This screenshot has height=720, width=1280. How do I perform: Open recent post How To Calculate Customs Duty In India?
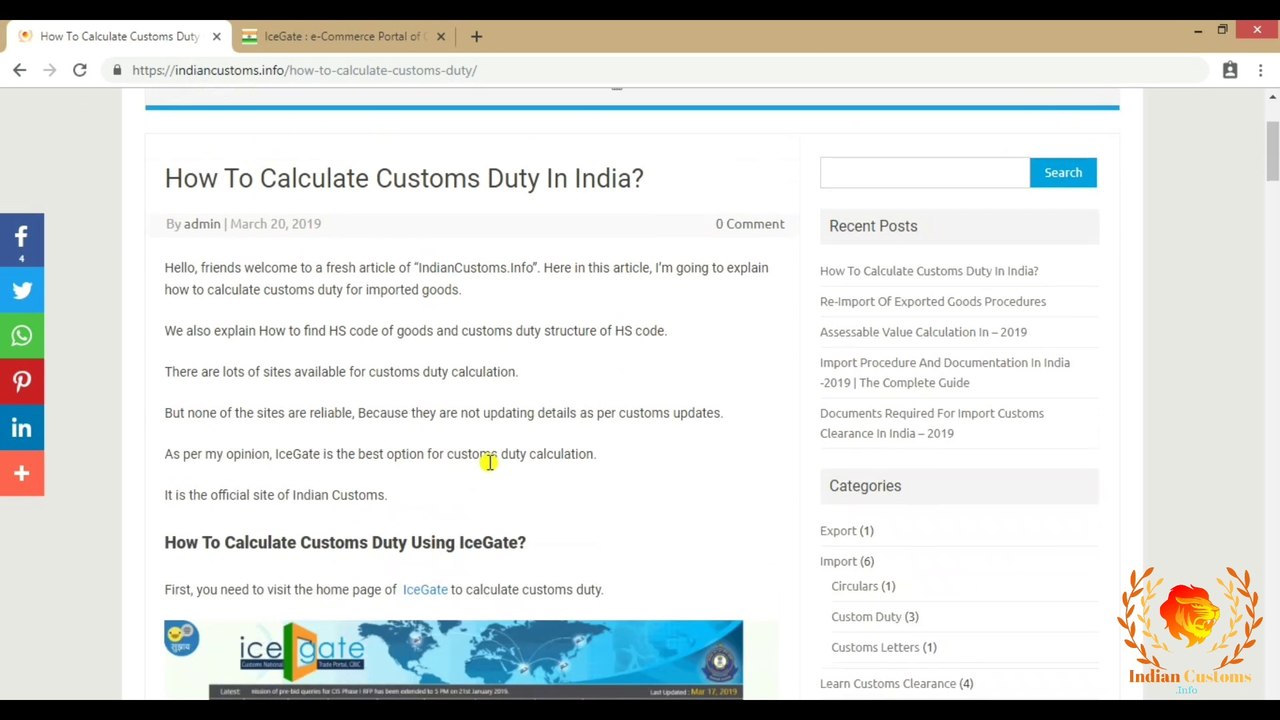[929, 271]
